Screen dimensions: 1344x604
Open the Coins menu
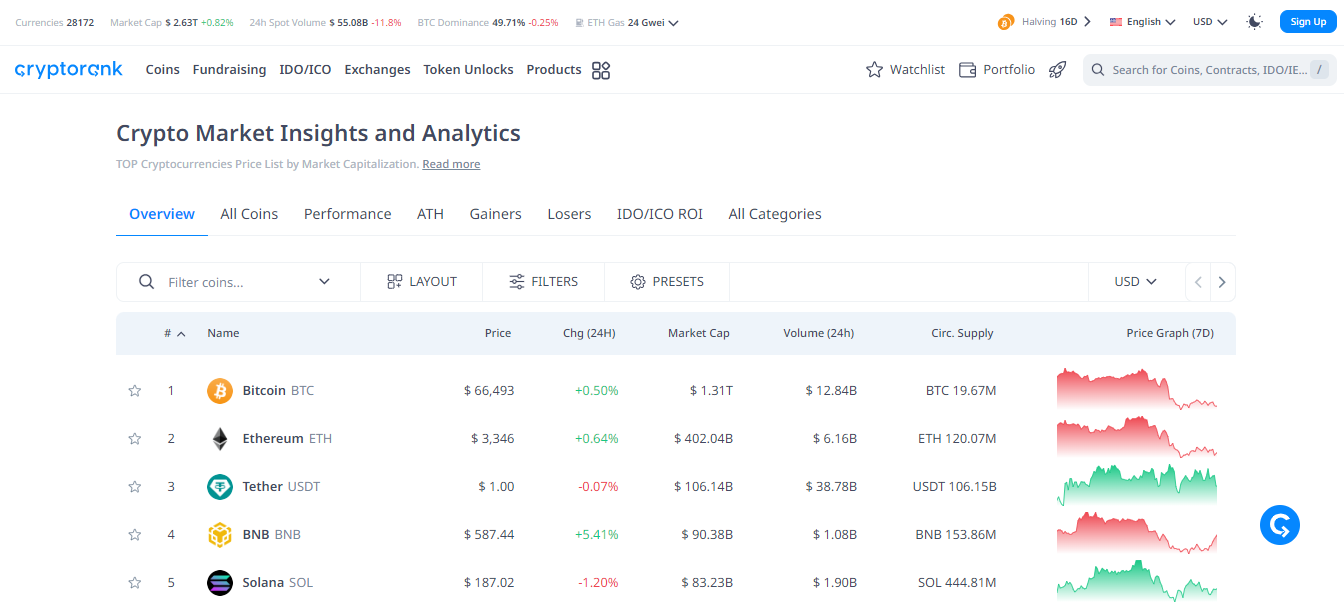pyautogui.click(x=163, y=70)
